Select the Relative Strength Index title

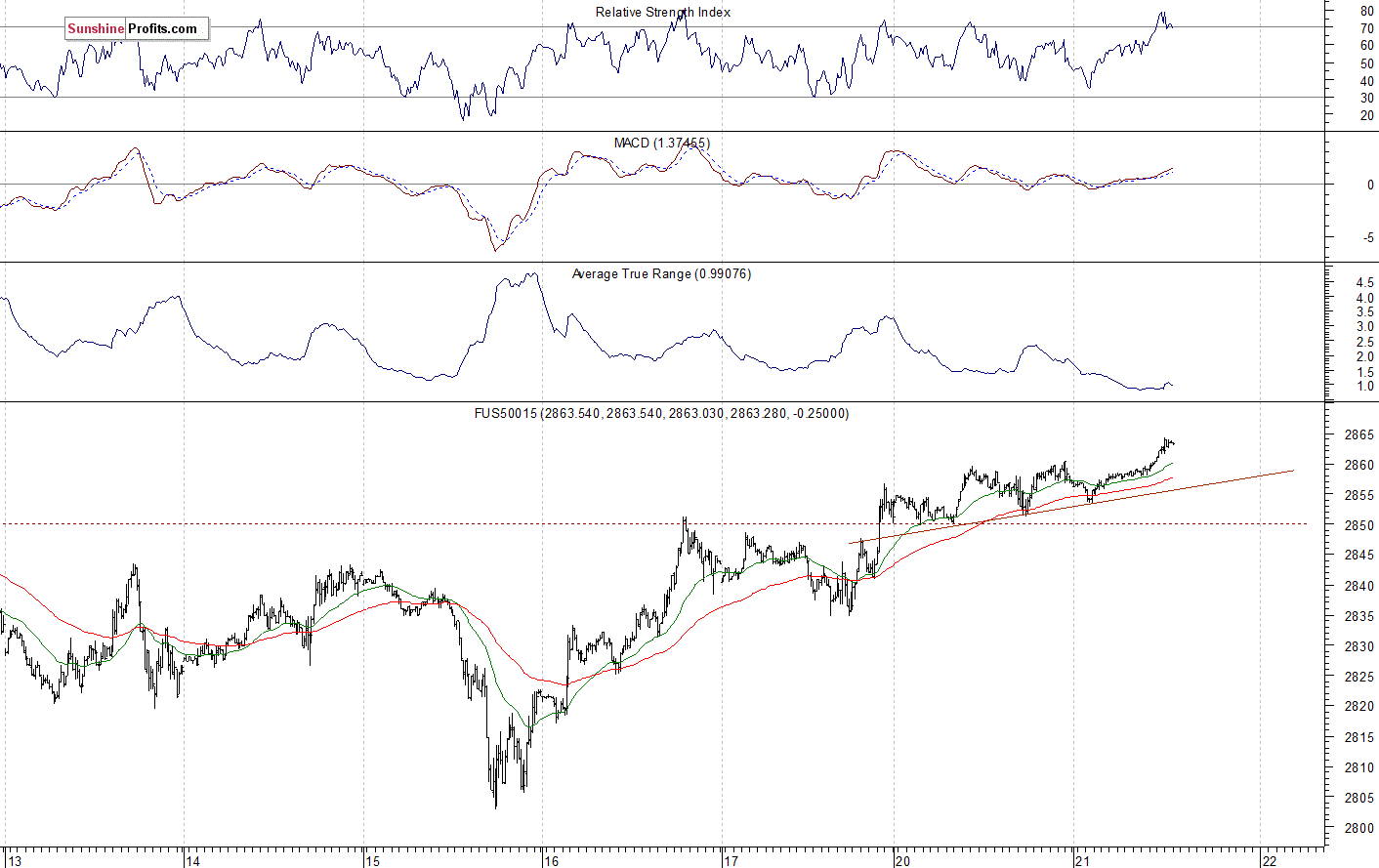pyautogui.click(x=663, y=13)
